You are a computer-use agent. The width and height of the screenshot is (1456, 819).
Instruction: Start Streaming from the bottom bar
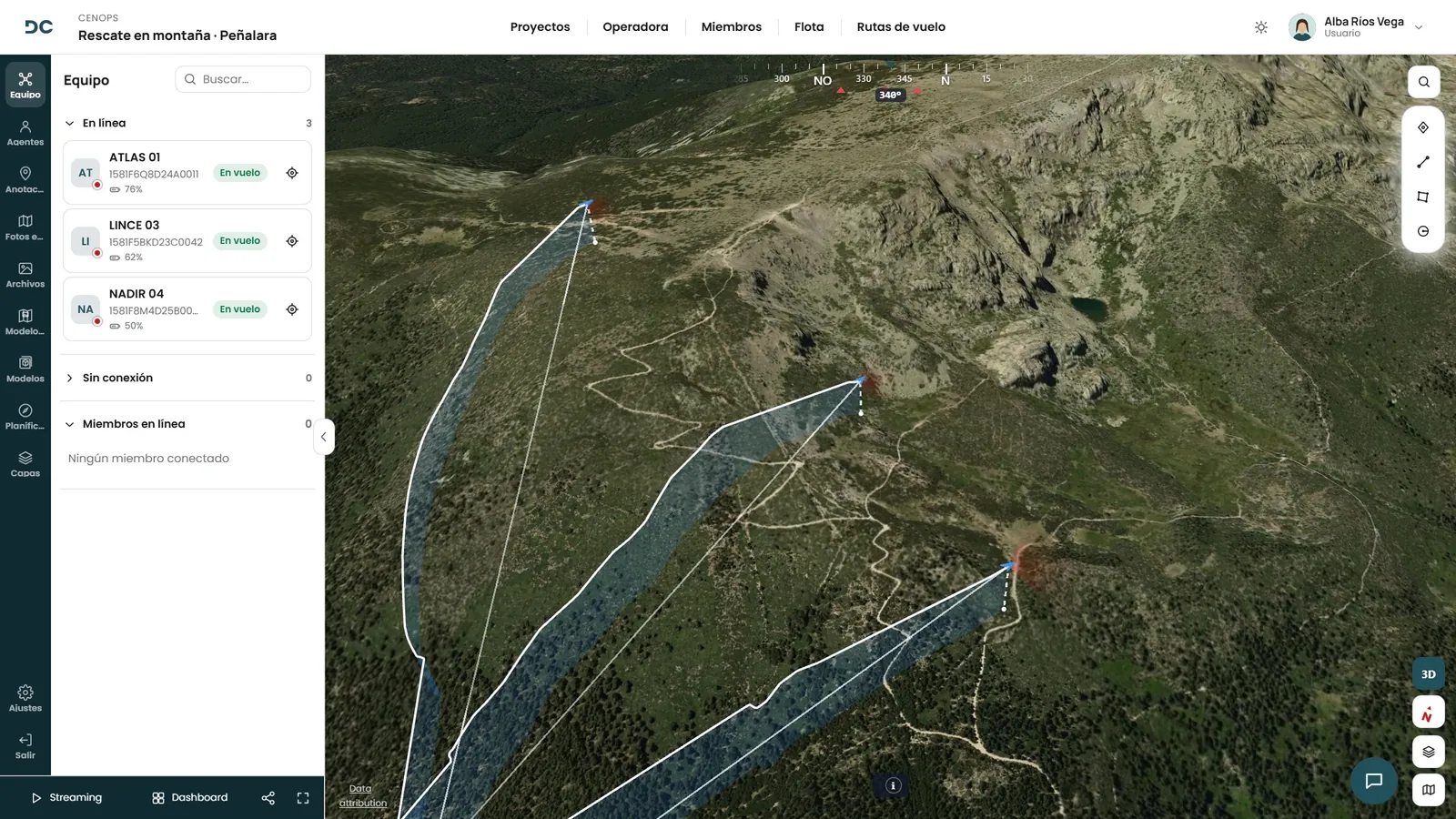66,798
